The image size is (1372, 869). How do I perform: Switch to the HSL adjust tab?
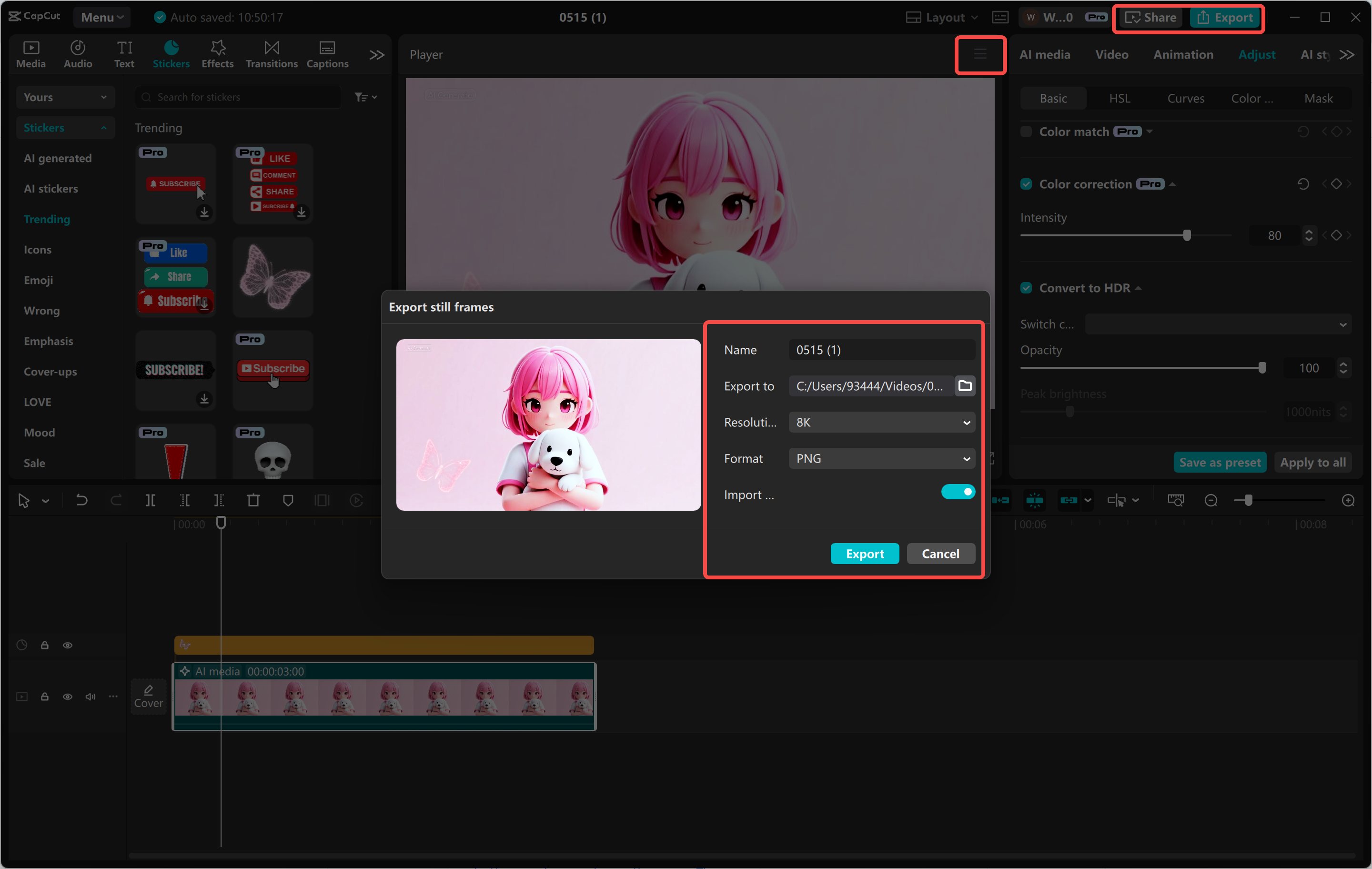pos(1119,98)
